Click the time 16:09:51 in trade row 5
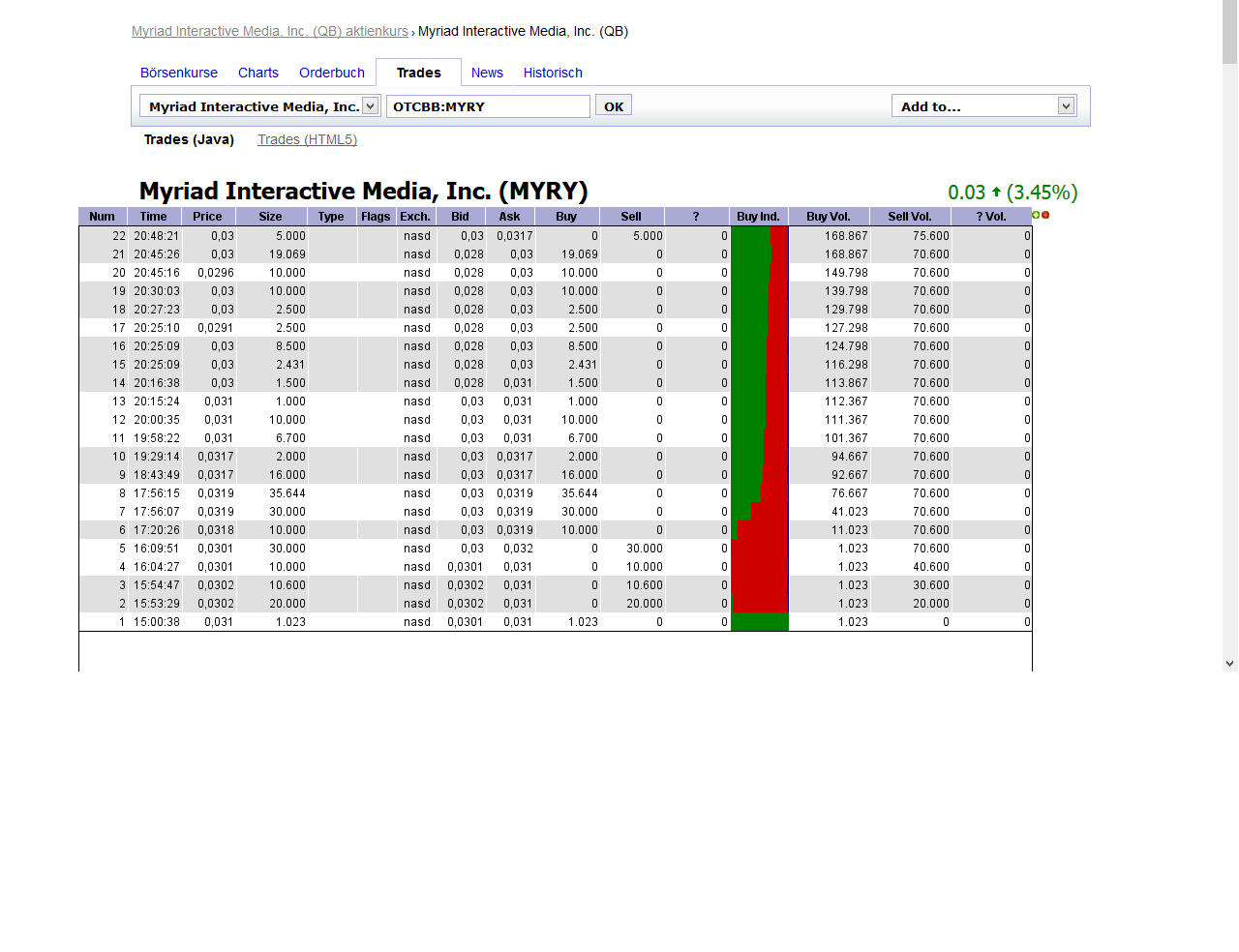Viewport: 1239px width, 952px height. [157, 549]
